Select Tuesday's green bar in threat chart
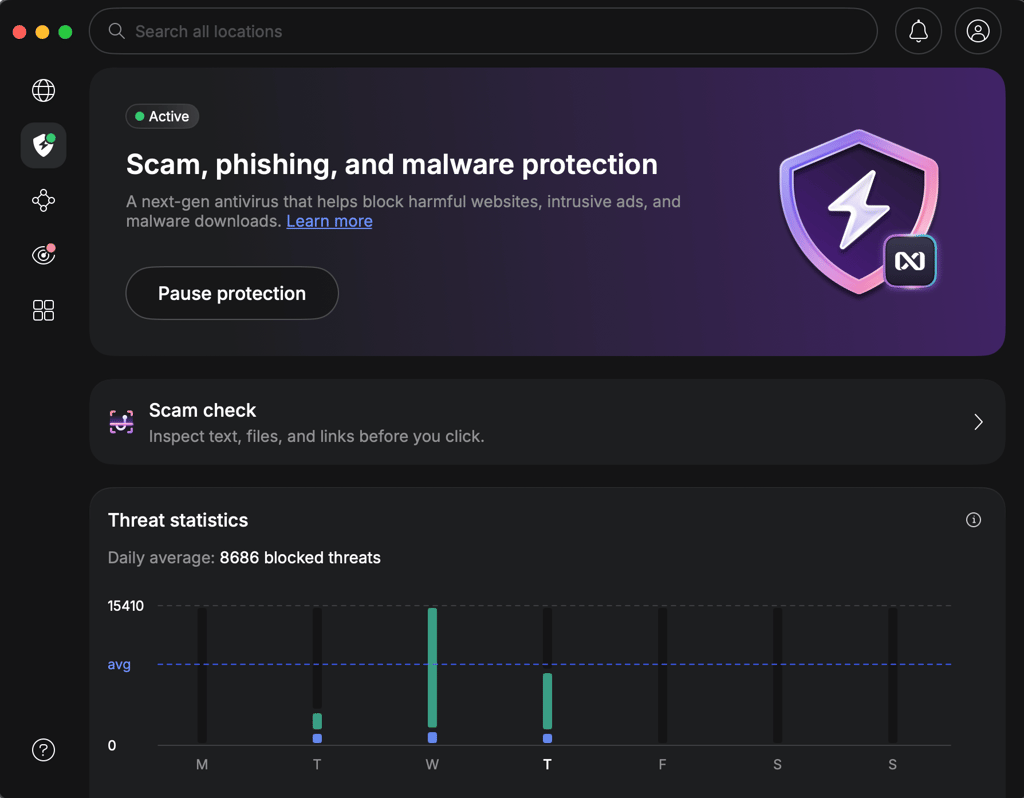Image resolution: width=1024 pixels, height=798 pixels. 317,721
